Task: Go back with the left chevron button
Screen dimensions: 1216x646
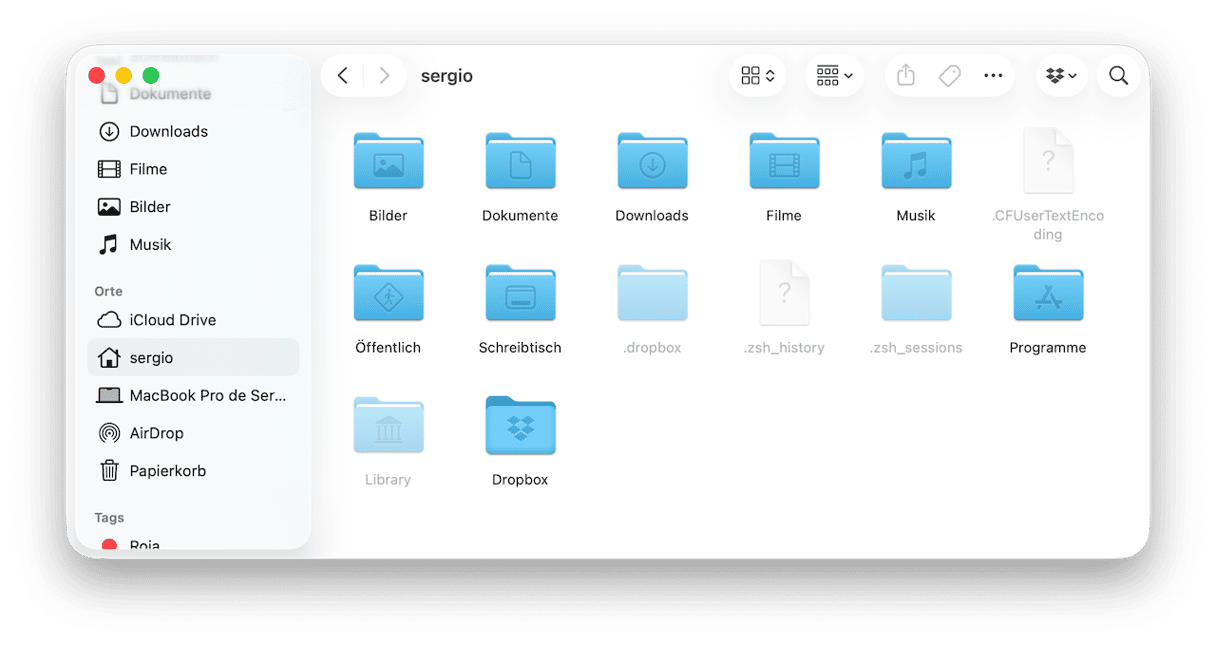Action: click(343, 76)
